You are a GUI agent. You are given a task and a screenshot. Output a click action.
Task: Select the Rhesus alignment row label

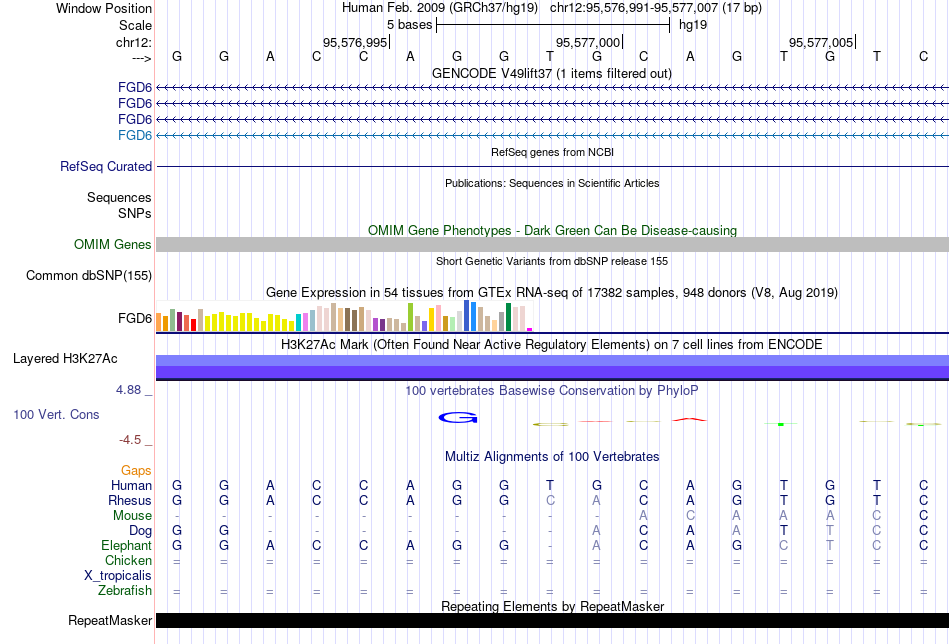pos(130,500)
